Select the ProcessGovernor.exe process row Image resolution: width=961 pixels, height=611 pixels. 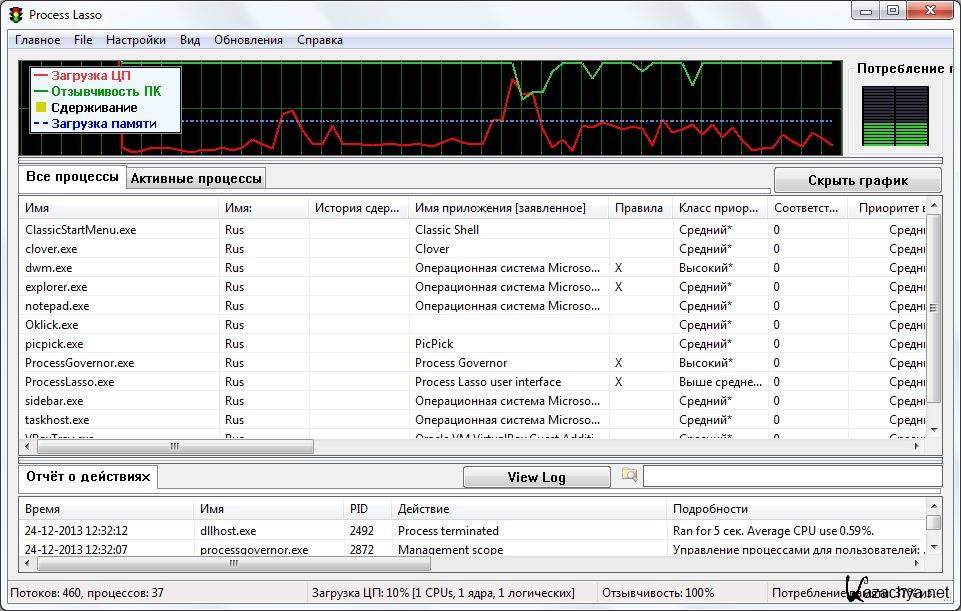click(79, 363)
